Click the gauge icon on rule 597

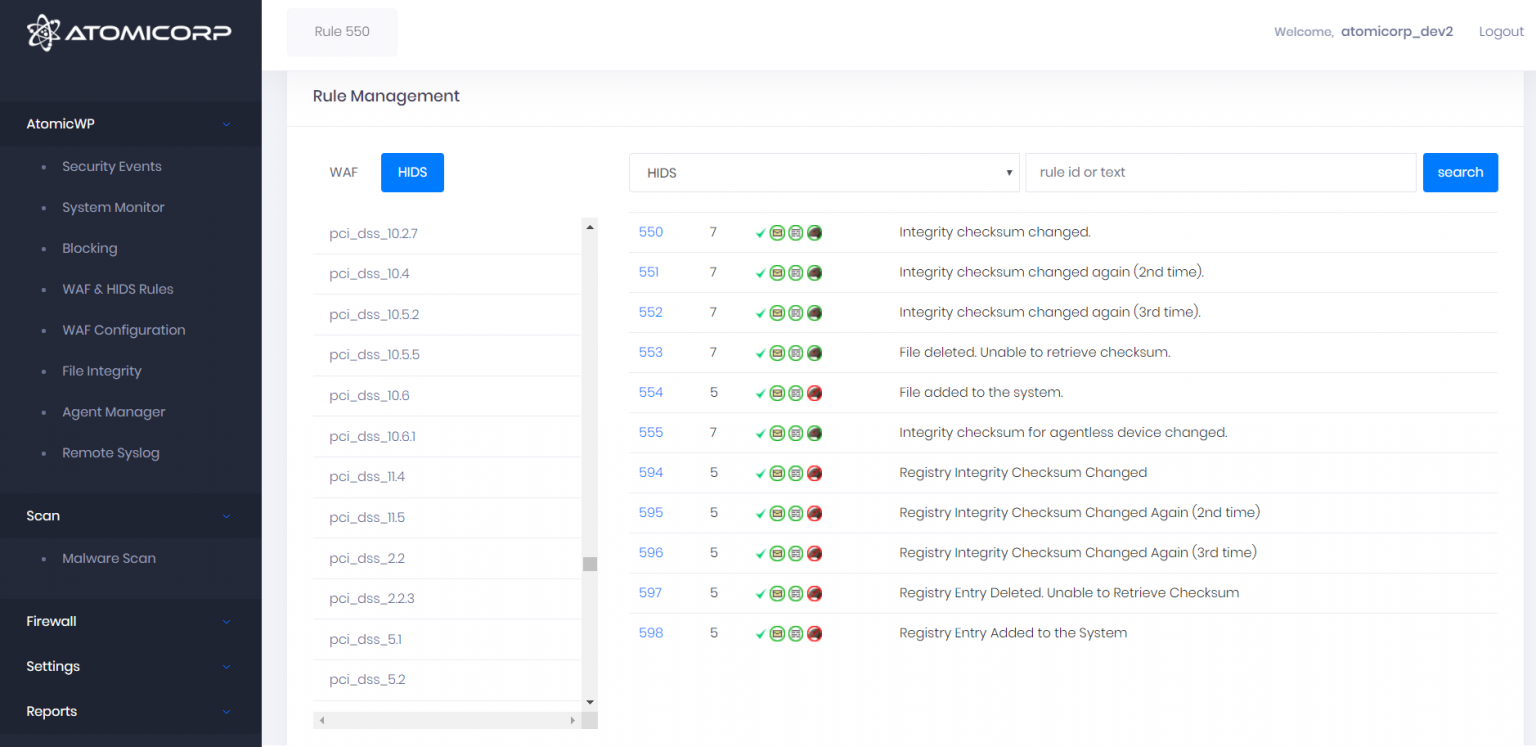(x=814, y=593)
